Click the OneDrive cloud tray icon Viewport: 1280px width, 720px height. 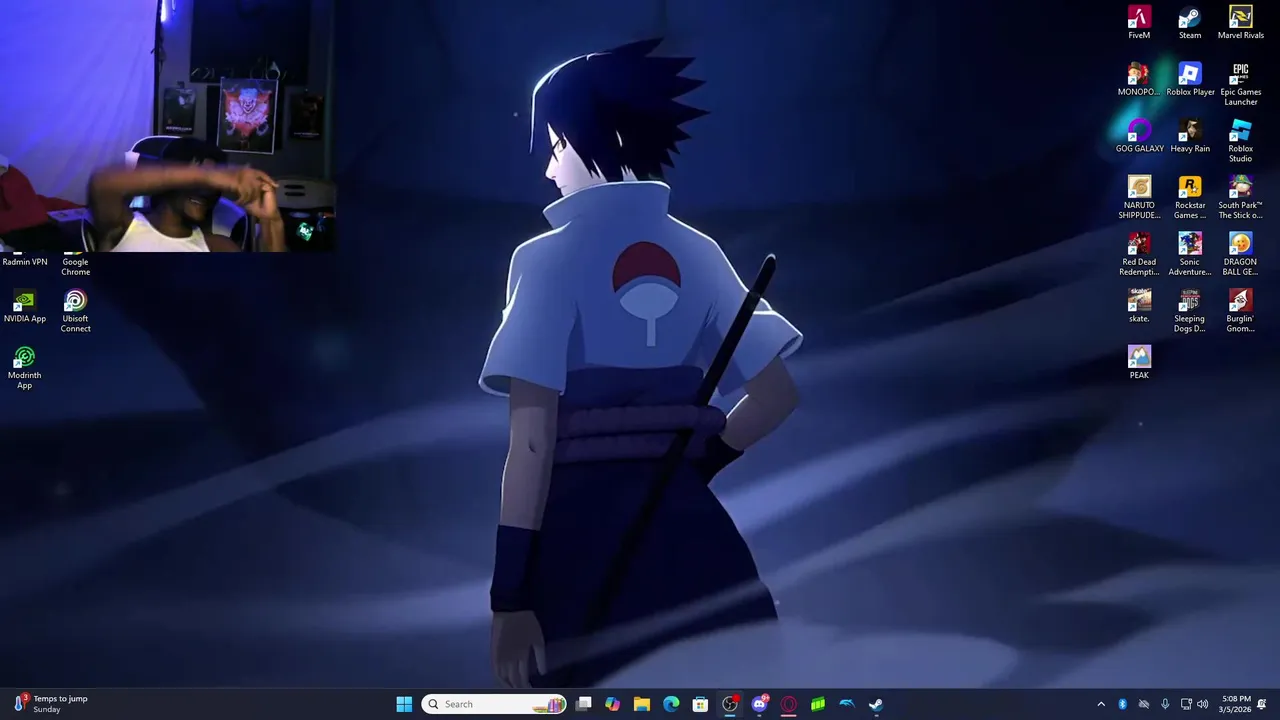click(1144, 704)
